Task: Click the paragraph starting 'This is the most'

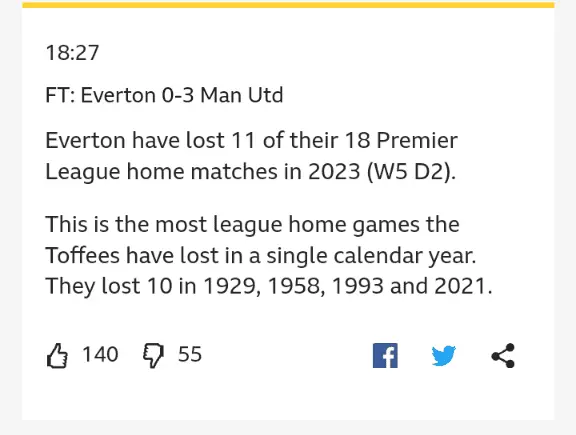Action: 269,255
